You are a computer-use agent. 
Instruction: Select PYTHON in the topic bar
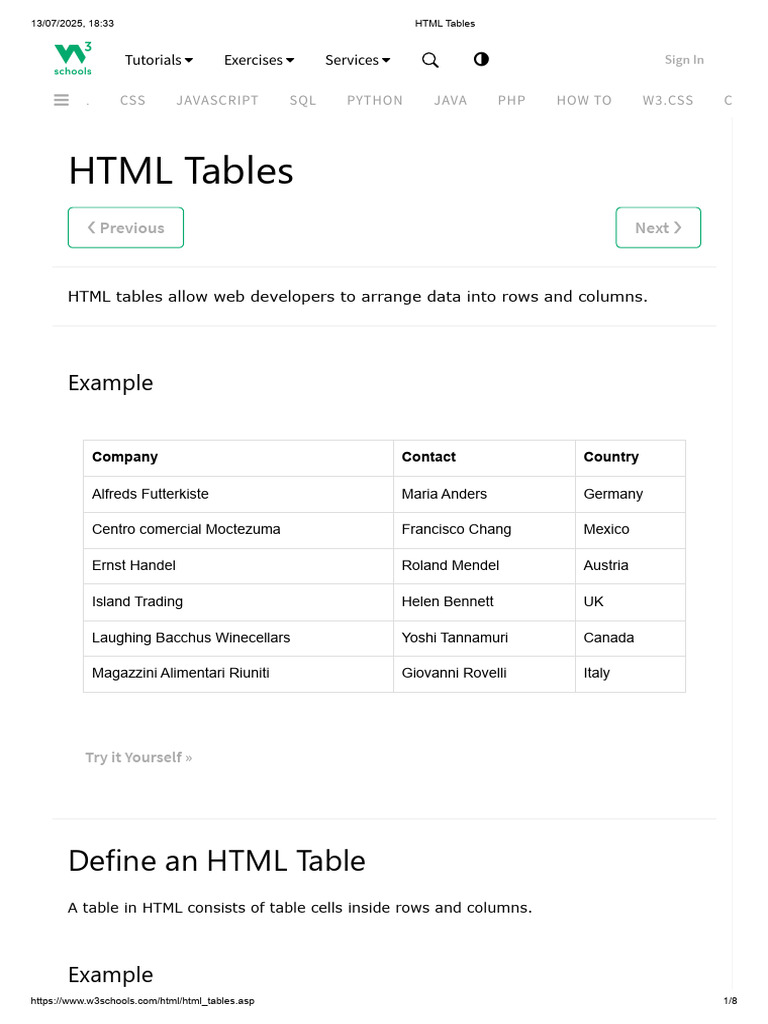coord(375,100)
